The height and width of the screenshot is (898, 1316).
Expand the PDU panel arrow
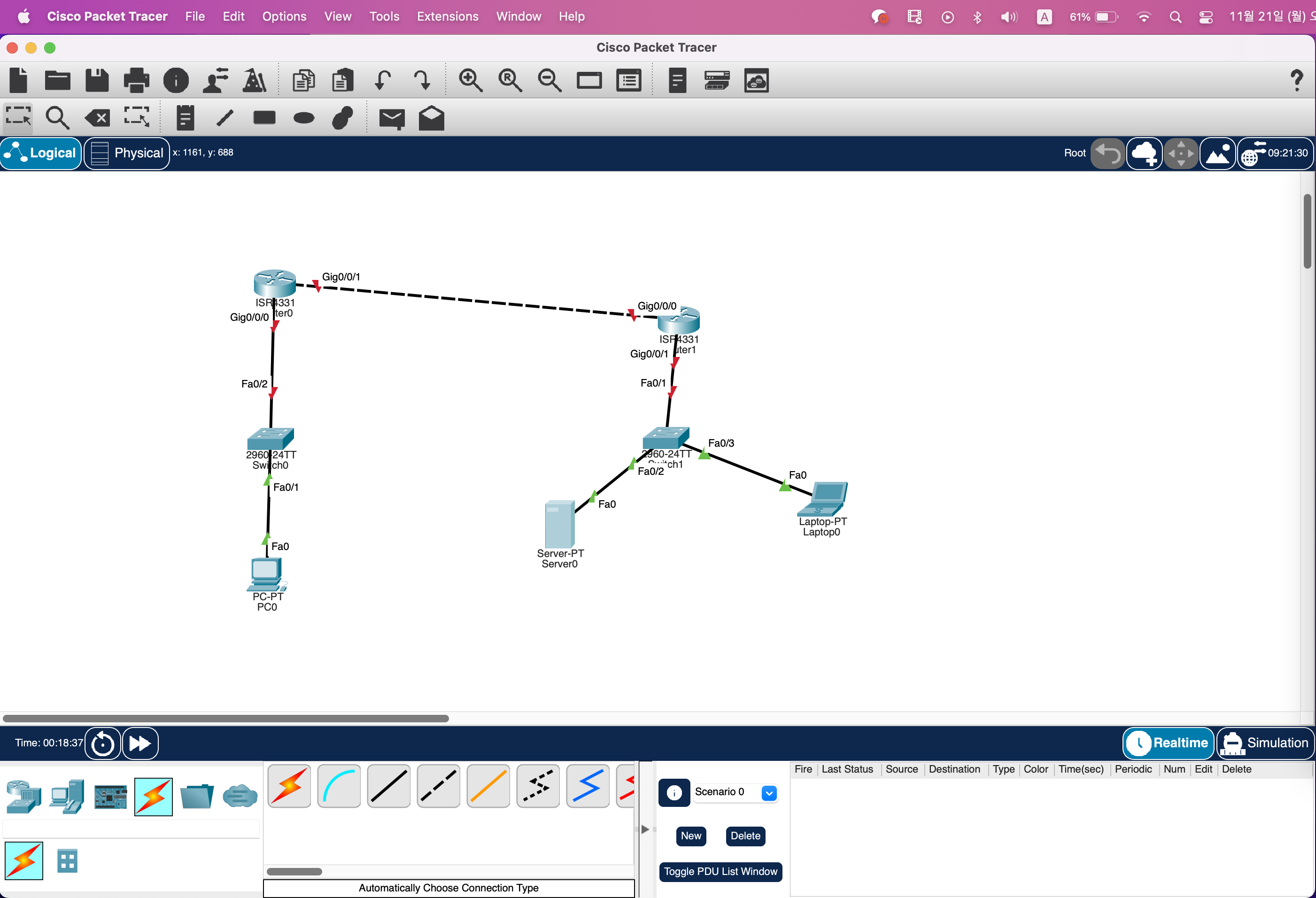(x=645, y=829)
